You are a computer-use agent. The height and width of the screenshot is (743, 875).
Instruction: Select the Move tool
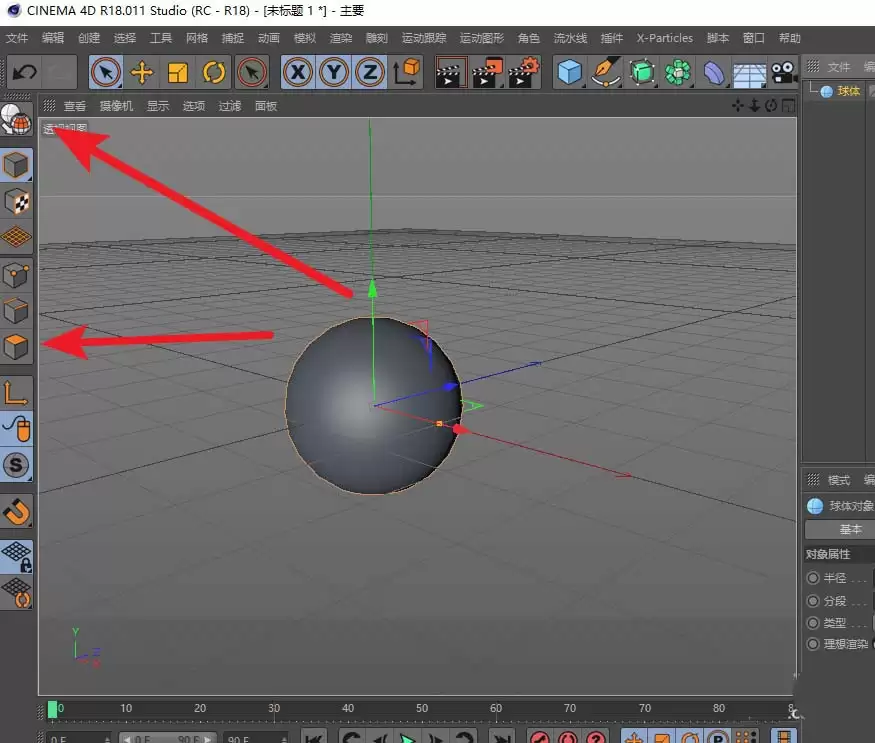pos(142,72)
